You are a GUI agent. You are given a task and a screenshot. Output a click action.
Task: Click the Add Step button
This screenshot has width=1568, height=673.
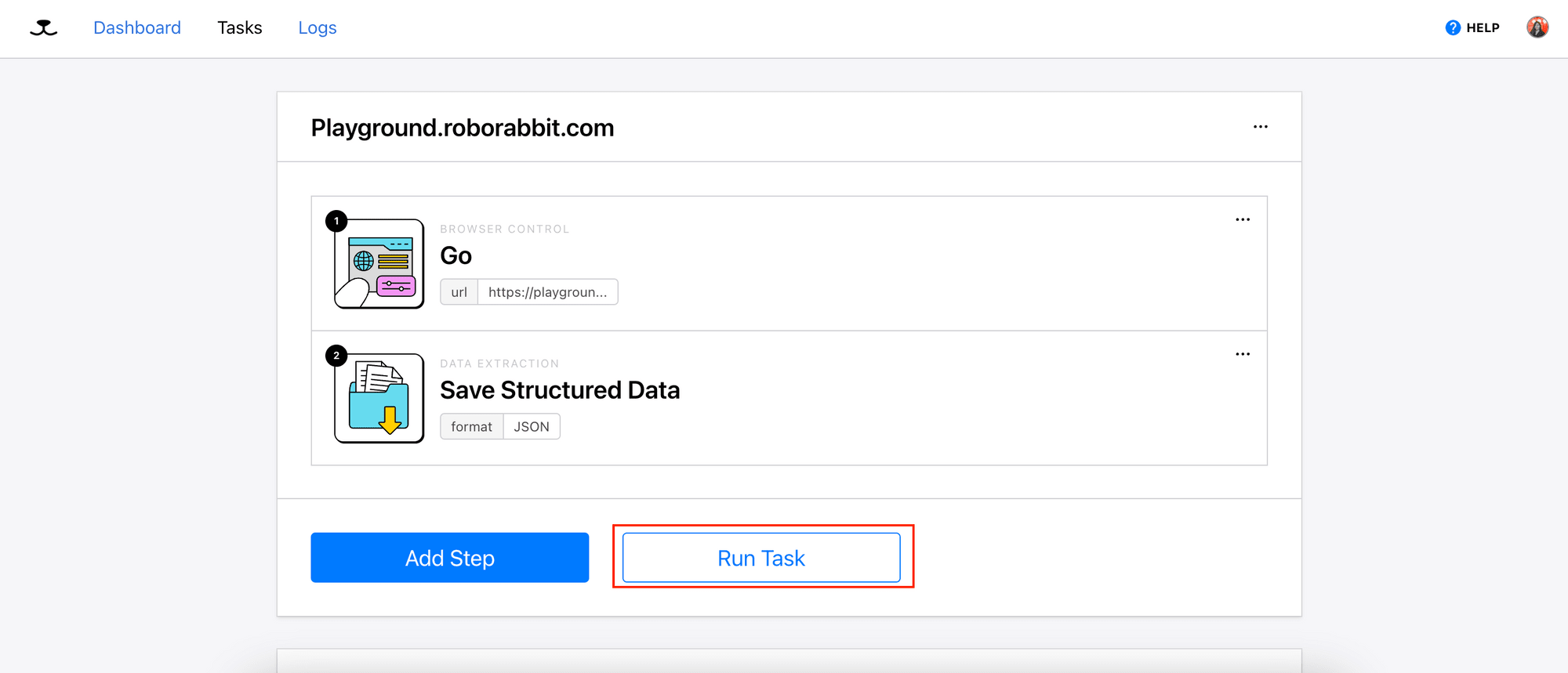coord(449,557)
